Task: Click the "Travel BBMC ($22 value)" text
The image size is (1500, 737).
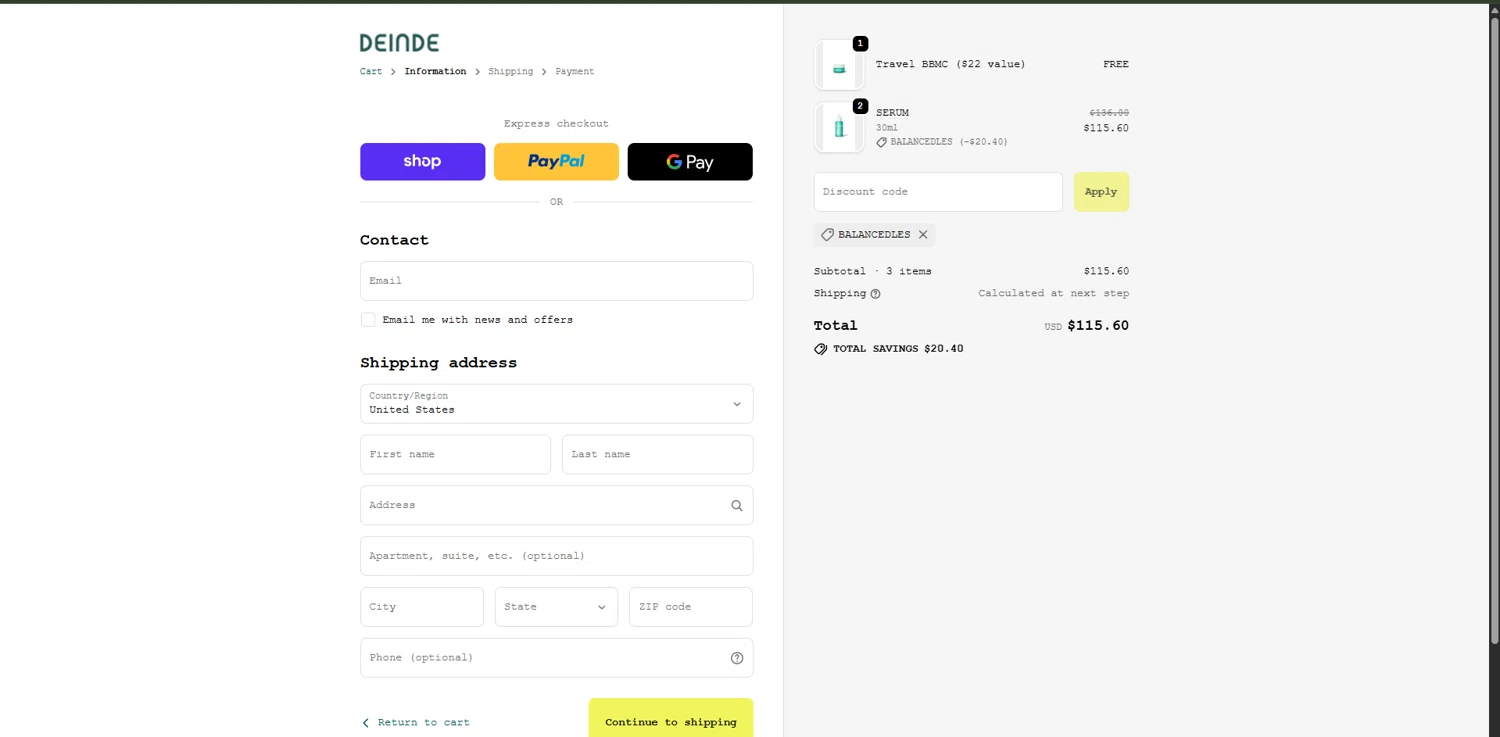Action: [x=950, y=64]
